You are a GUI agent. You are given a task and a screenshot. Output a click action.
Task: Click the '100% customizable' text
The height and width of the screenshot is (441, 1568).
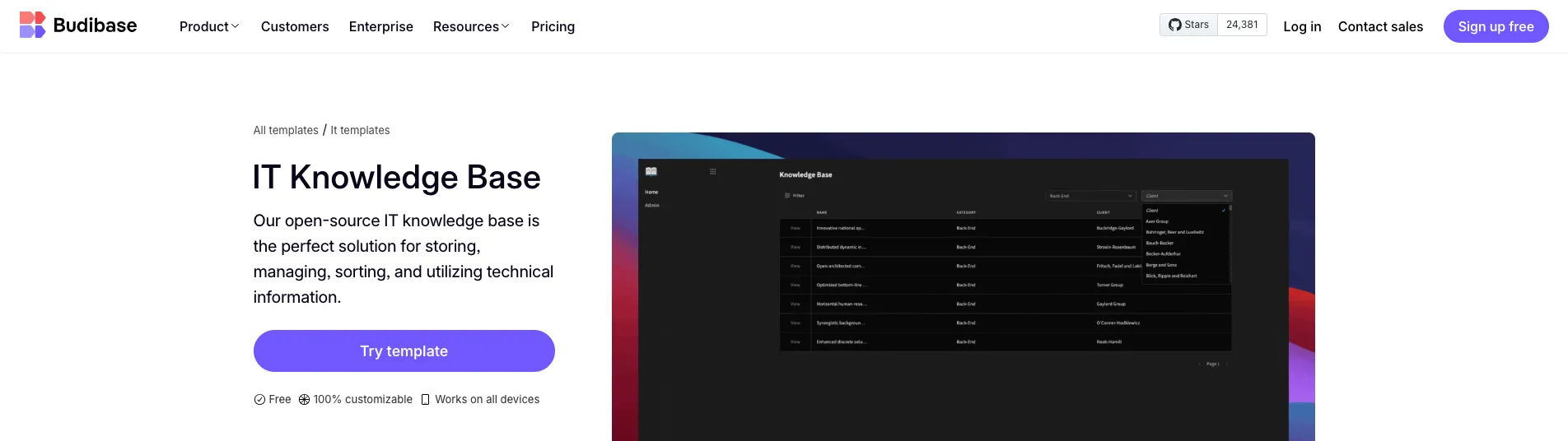[362, 399]
